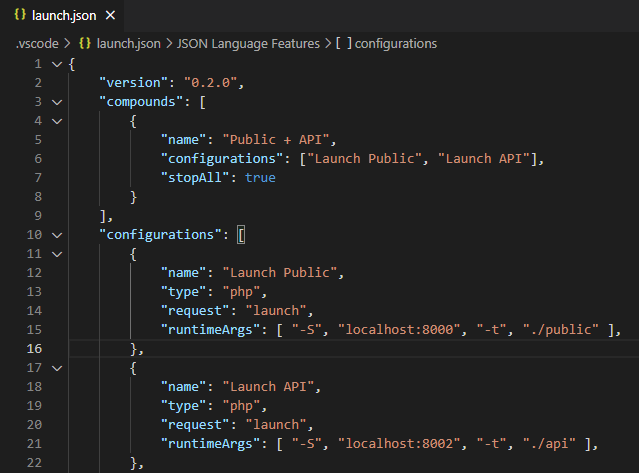Click the "configurations" key on line 10
Viewport: 639px width, 473px height.
160,235
